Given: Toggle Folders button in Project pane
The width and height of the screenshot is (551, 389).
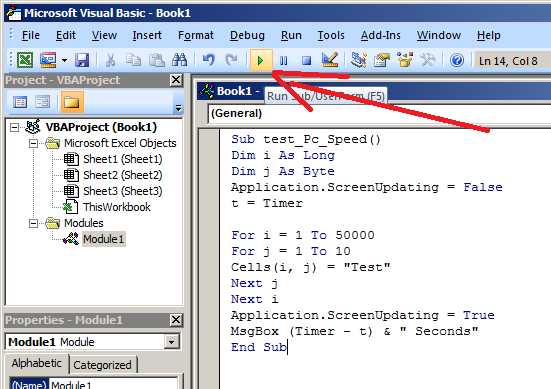Looking at the screenshot, I should point(72,102).
